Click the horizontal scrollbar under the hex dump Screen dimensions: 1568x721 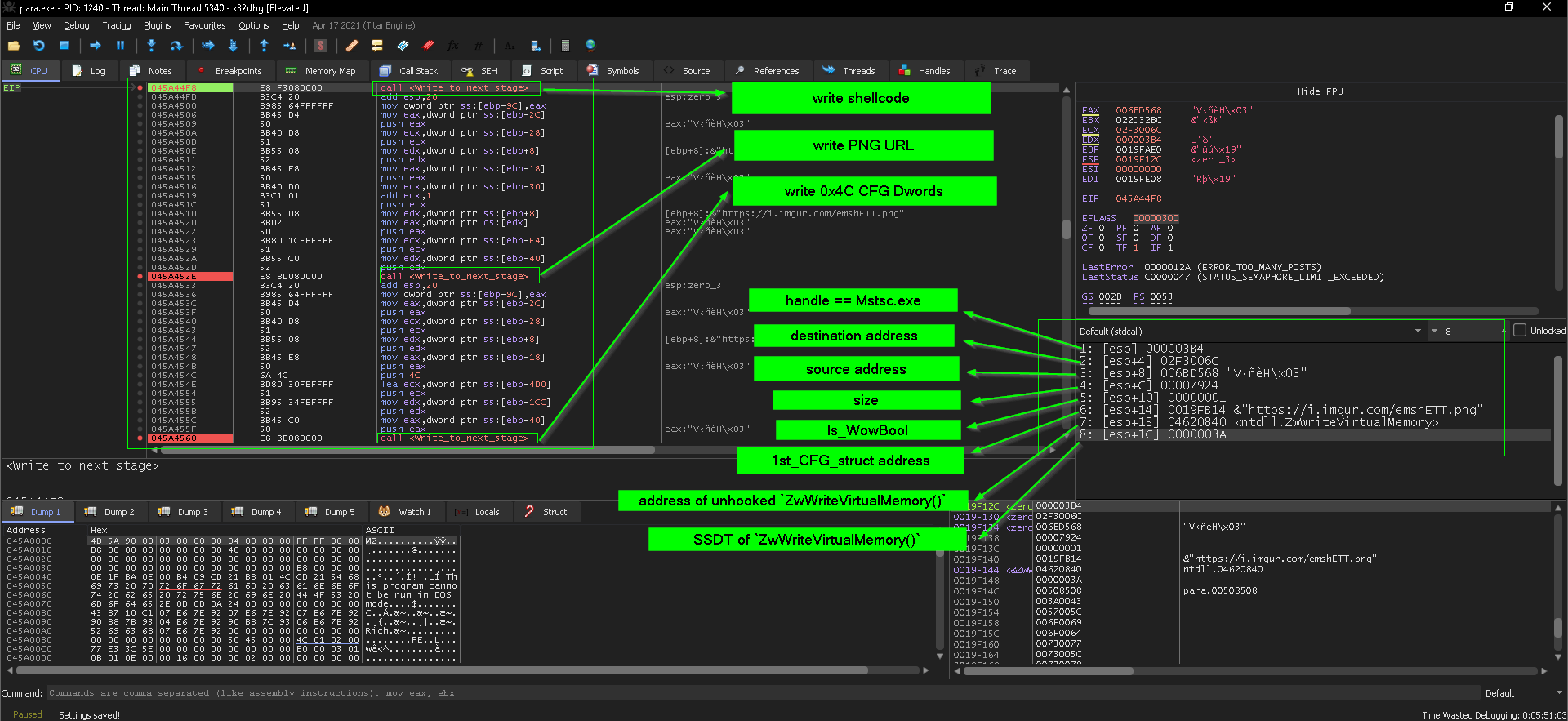click(x=441, y=670)
